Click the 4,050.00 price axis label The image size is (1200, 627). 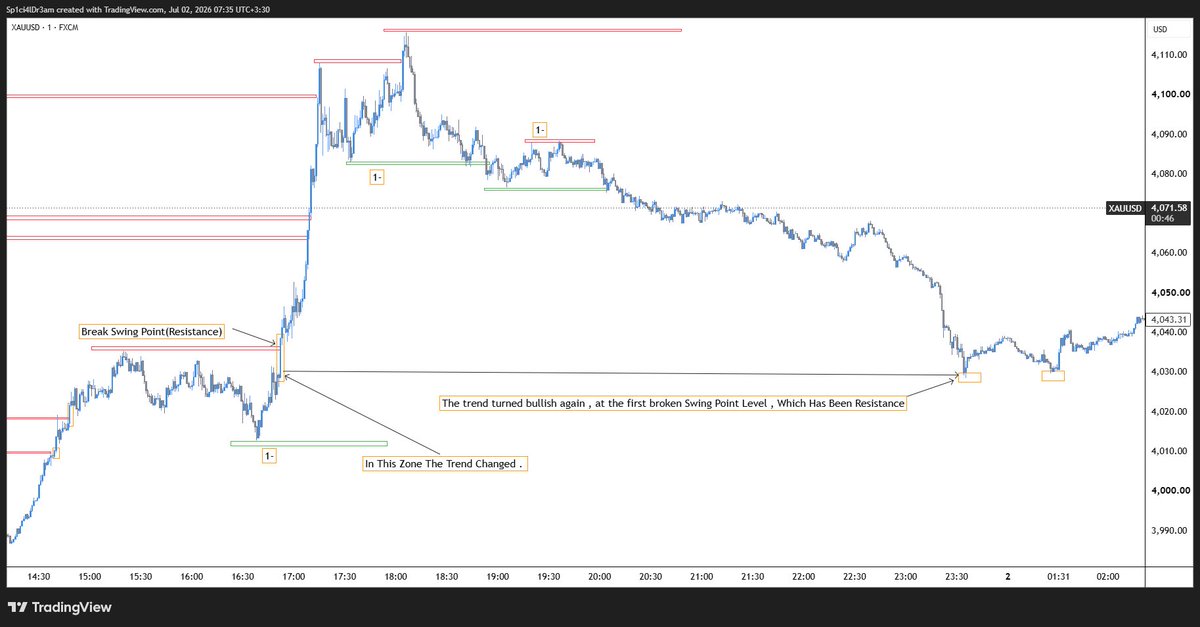(x=1169, y=293)
